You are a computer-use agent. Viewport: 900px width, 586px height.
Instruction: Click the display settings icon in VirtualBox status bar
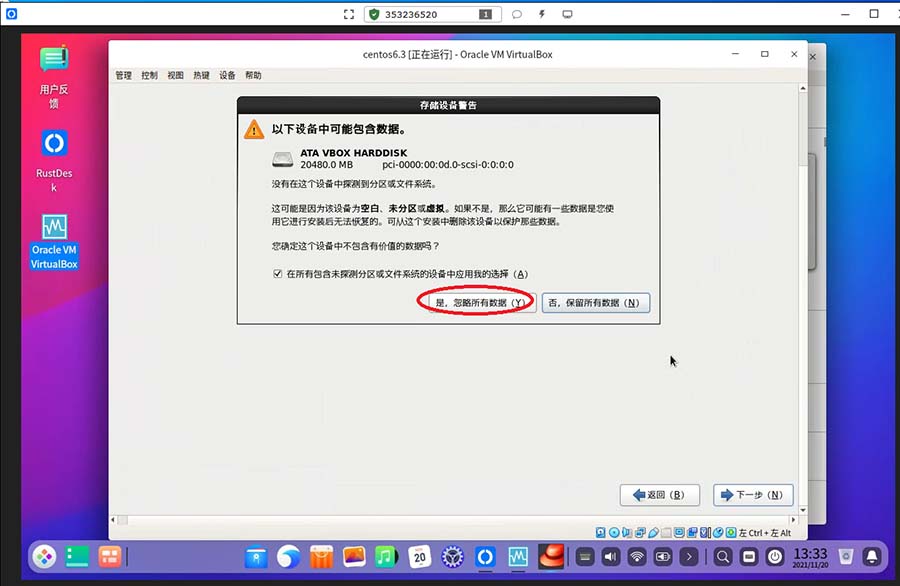coord(679,533)
